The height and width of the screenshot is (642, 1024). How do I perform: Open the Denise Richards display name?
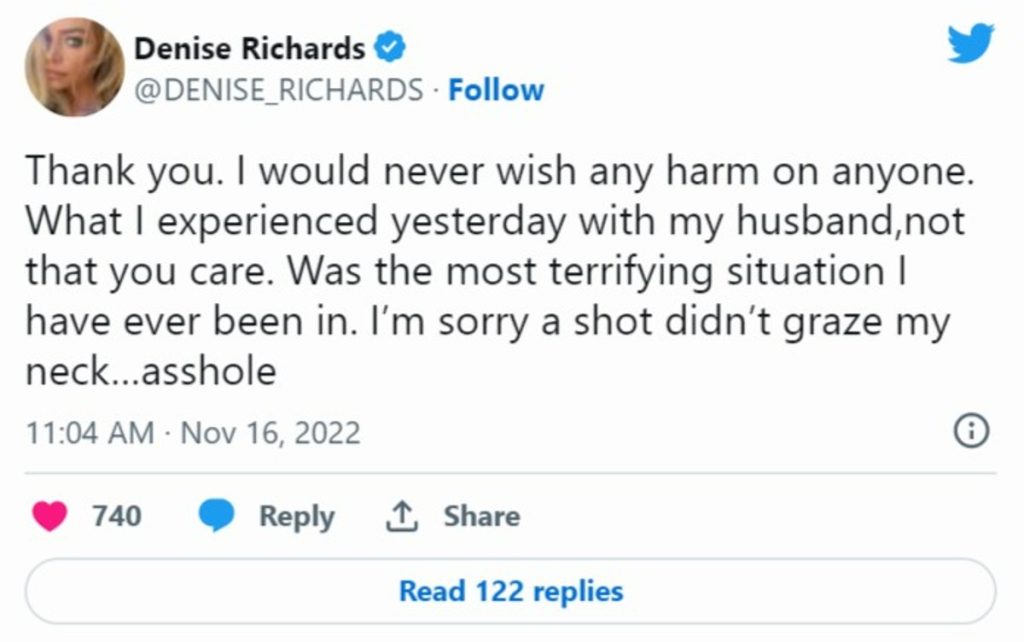249,47
